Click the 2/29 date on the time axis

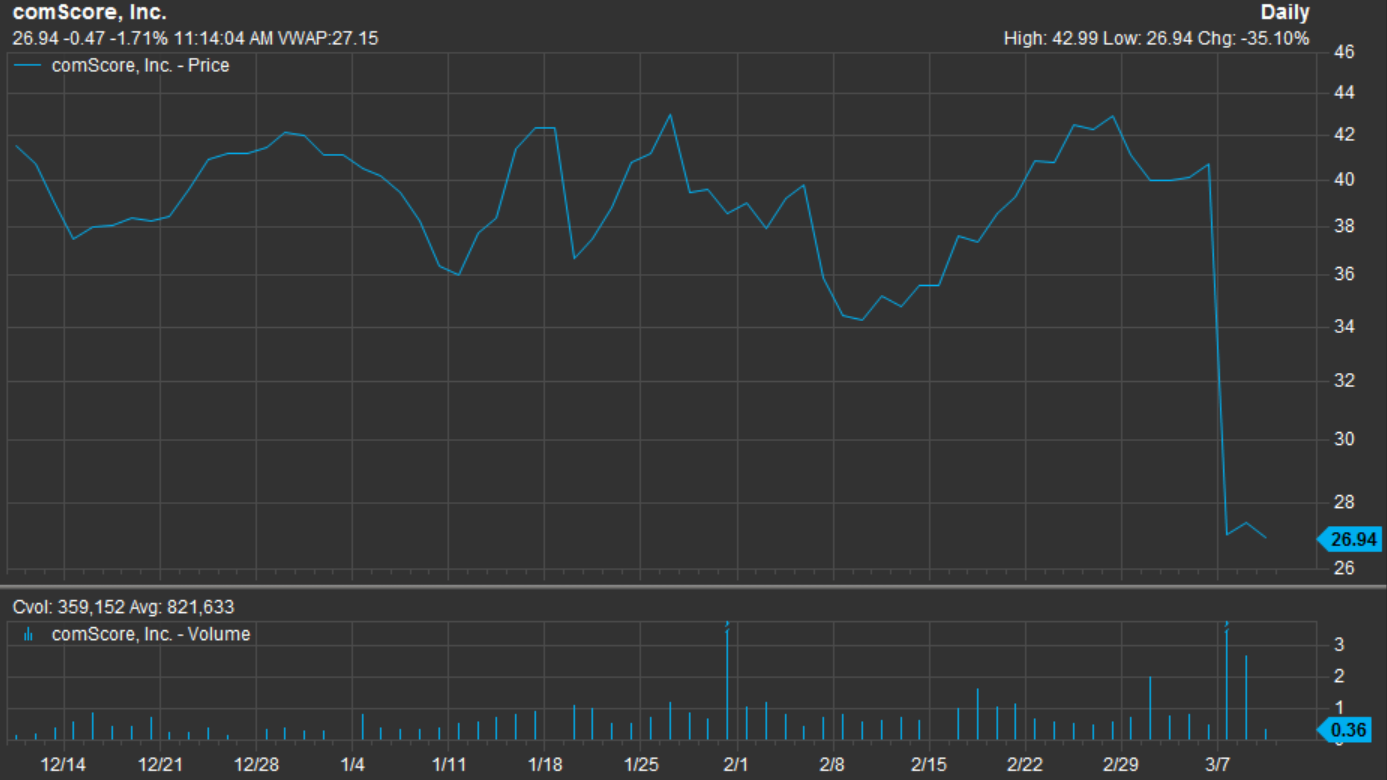(1121, 765)
